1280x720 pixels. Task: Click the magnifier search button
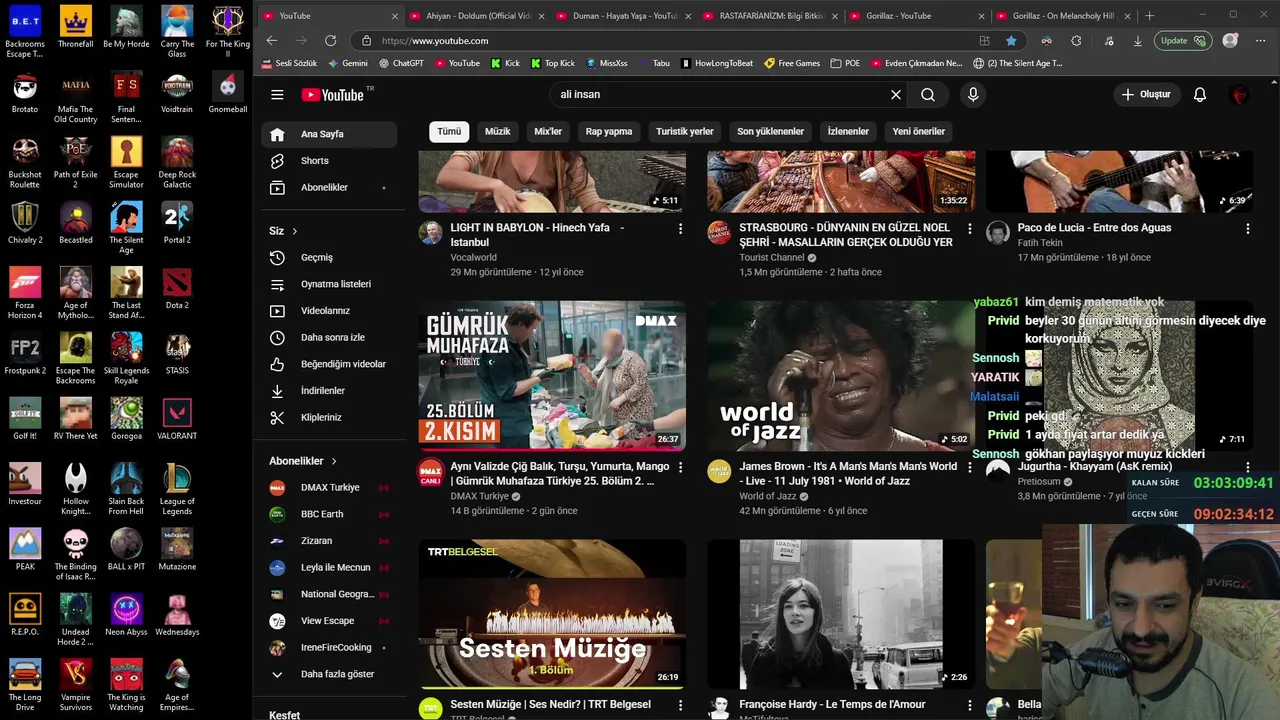pos(928,94)
